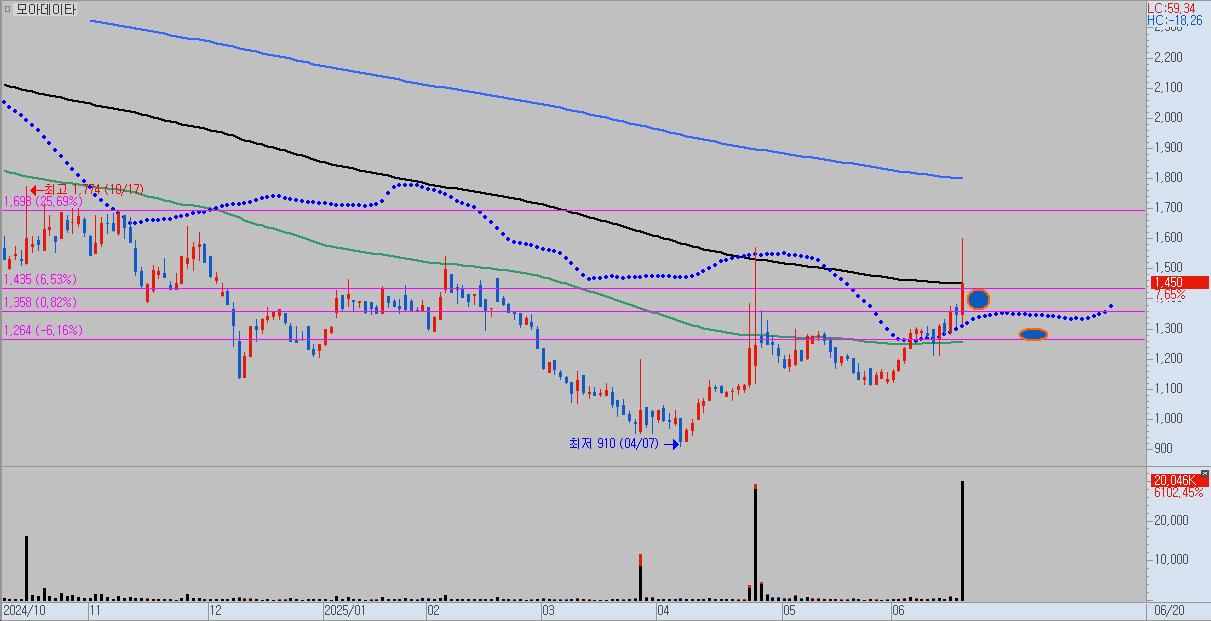Click the 06 month label on date axis
1211x621 pixels.
[898, 608]
